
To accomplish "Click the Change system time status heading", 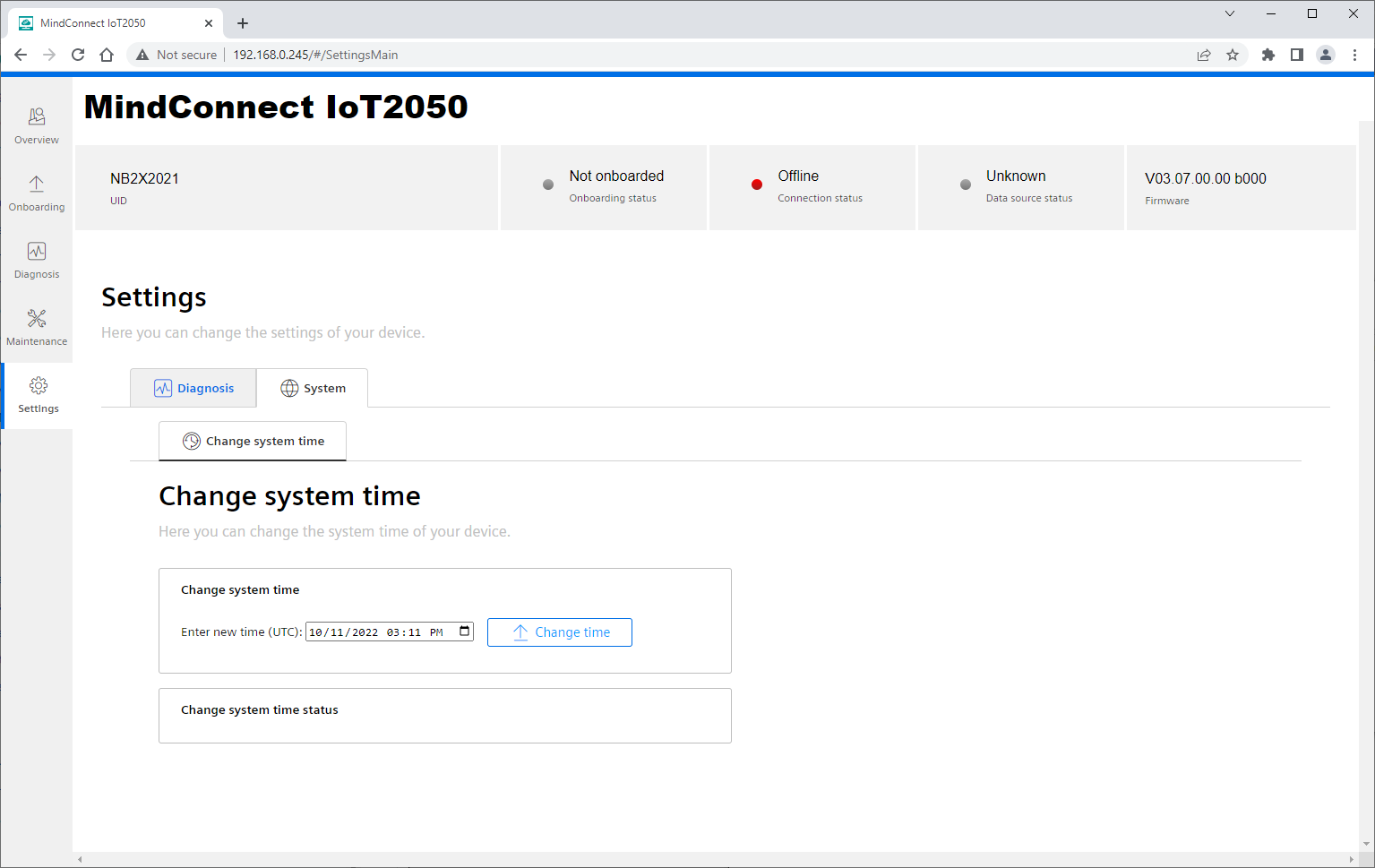I will [260, 709].
